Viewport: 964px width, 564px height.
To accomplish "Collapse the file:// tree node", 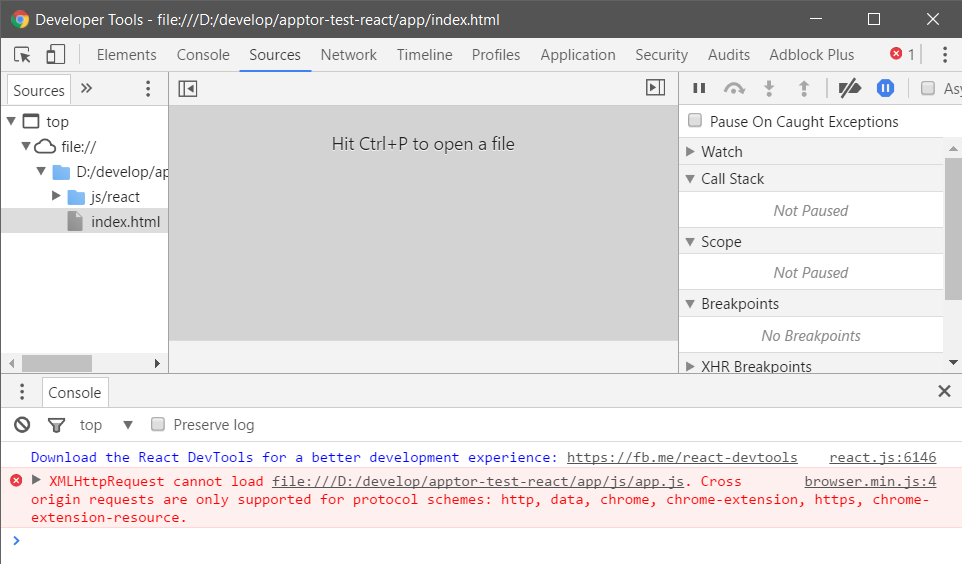I will [26, 146].
